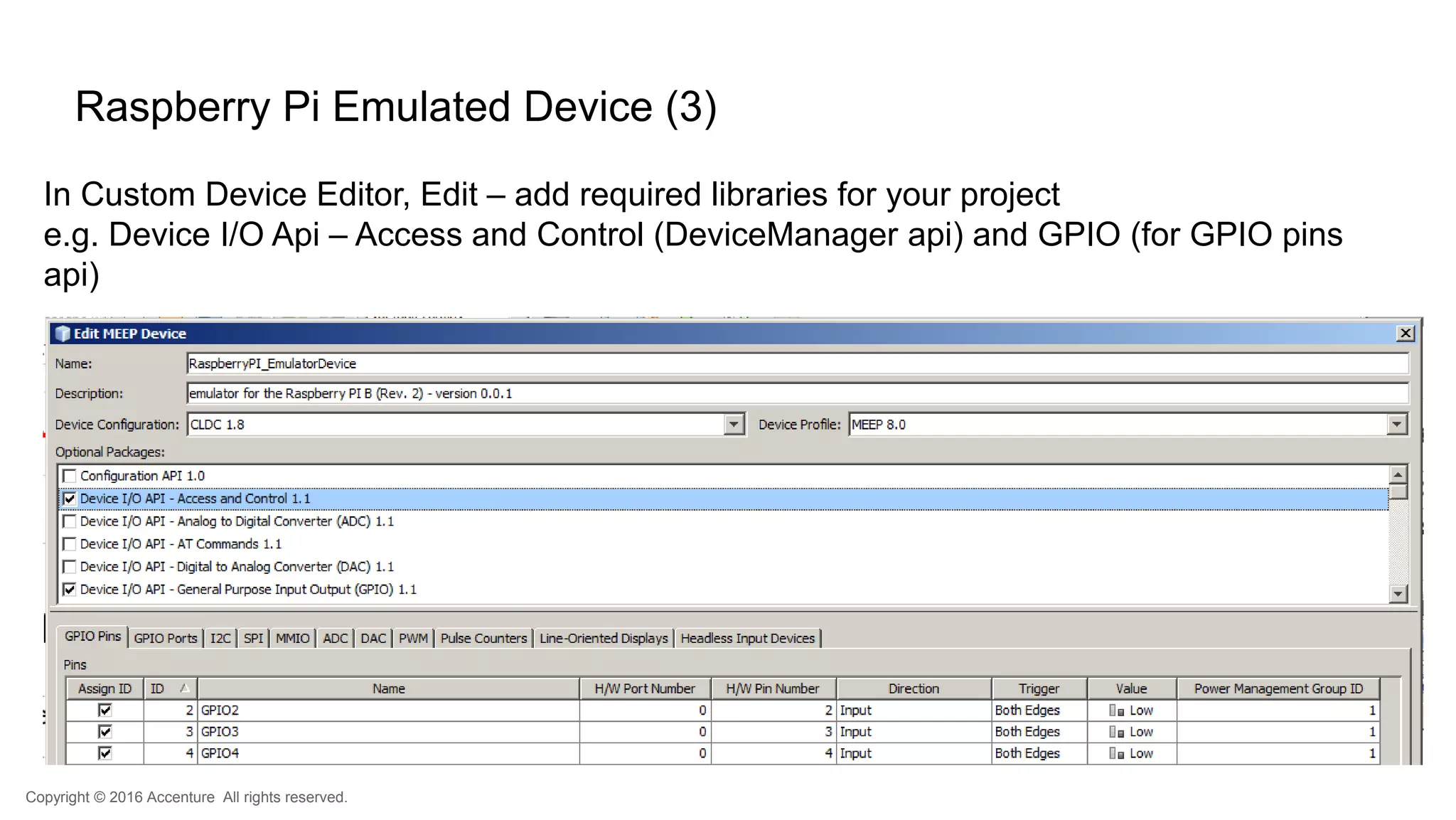
Task: Click the Low value icon for GPIO3
Action: pyautogui.click(x=1116, y=732)
